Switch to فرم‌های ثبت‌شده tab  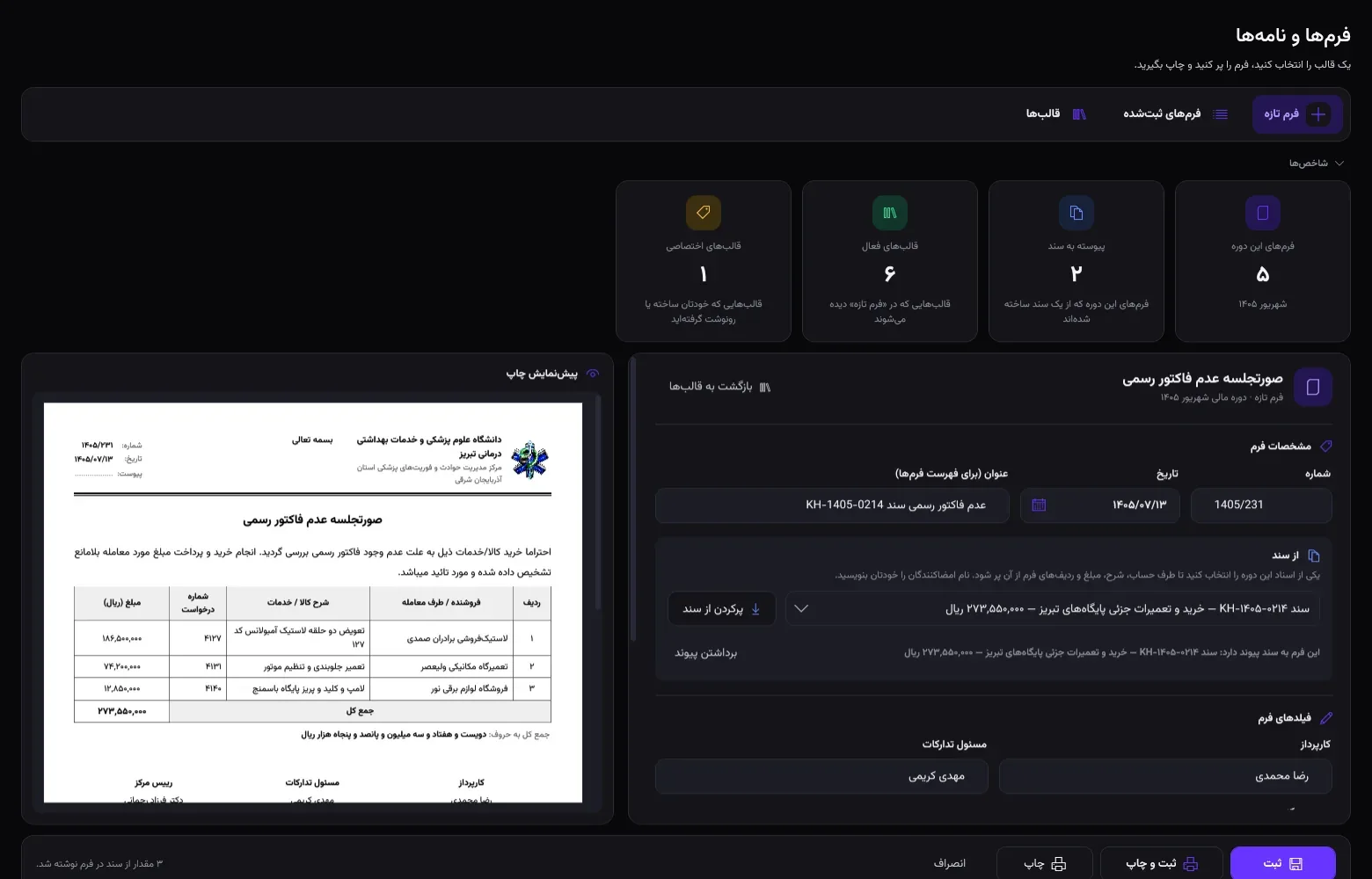pos(1176,114)
